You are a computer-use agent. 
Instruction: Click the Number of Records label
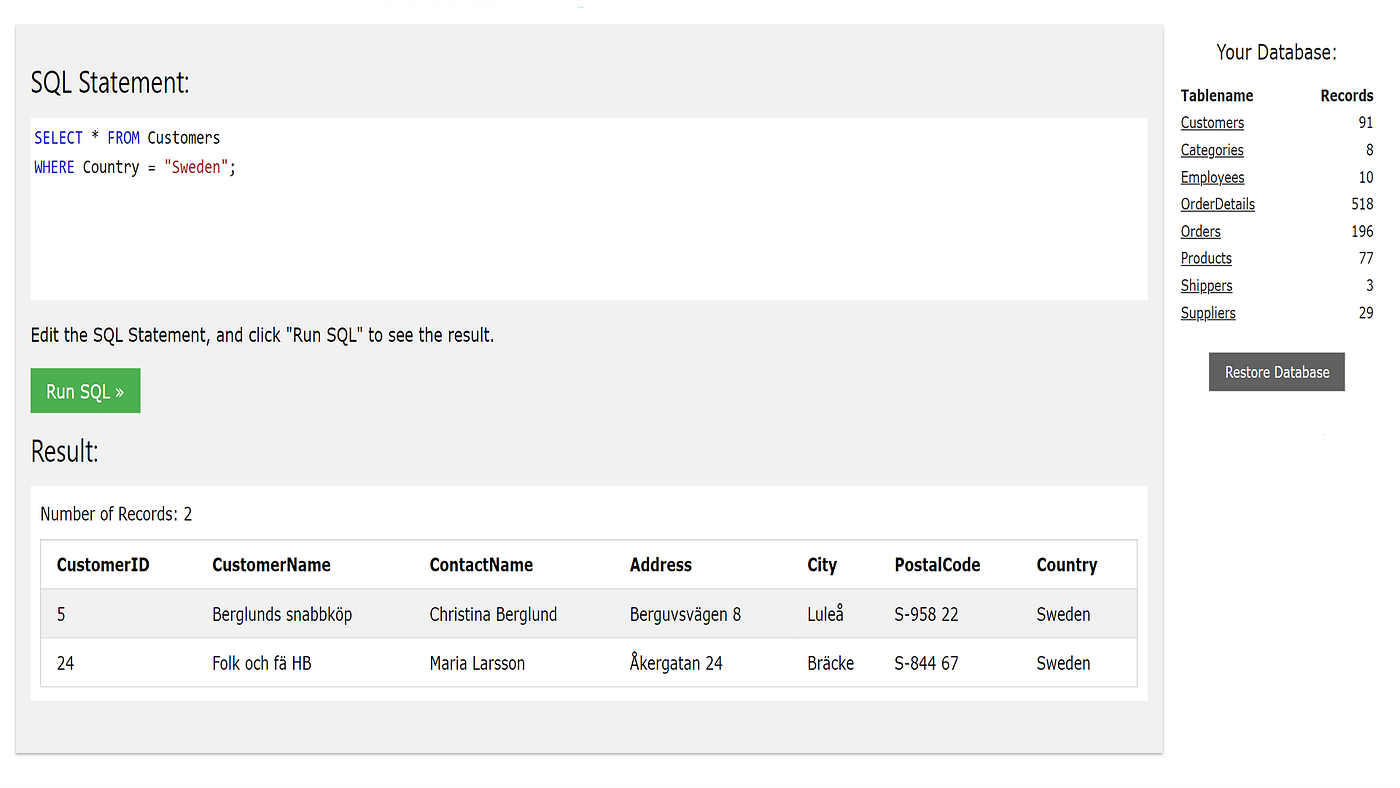(x=116, y=513)
